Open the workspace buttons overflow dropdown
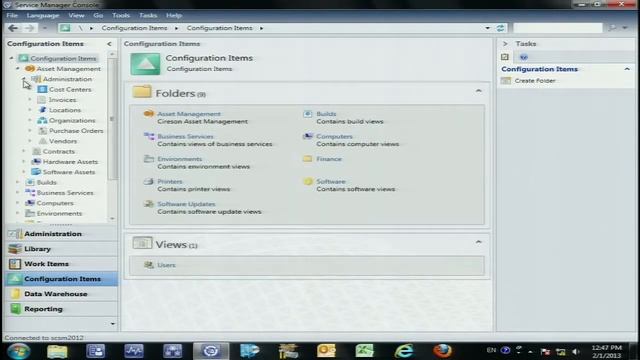The width and height of the screenshot is (640, 360). (113, 324)
